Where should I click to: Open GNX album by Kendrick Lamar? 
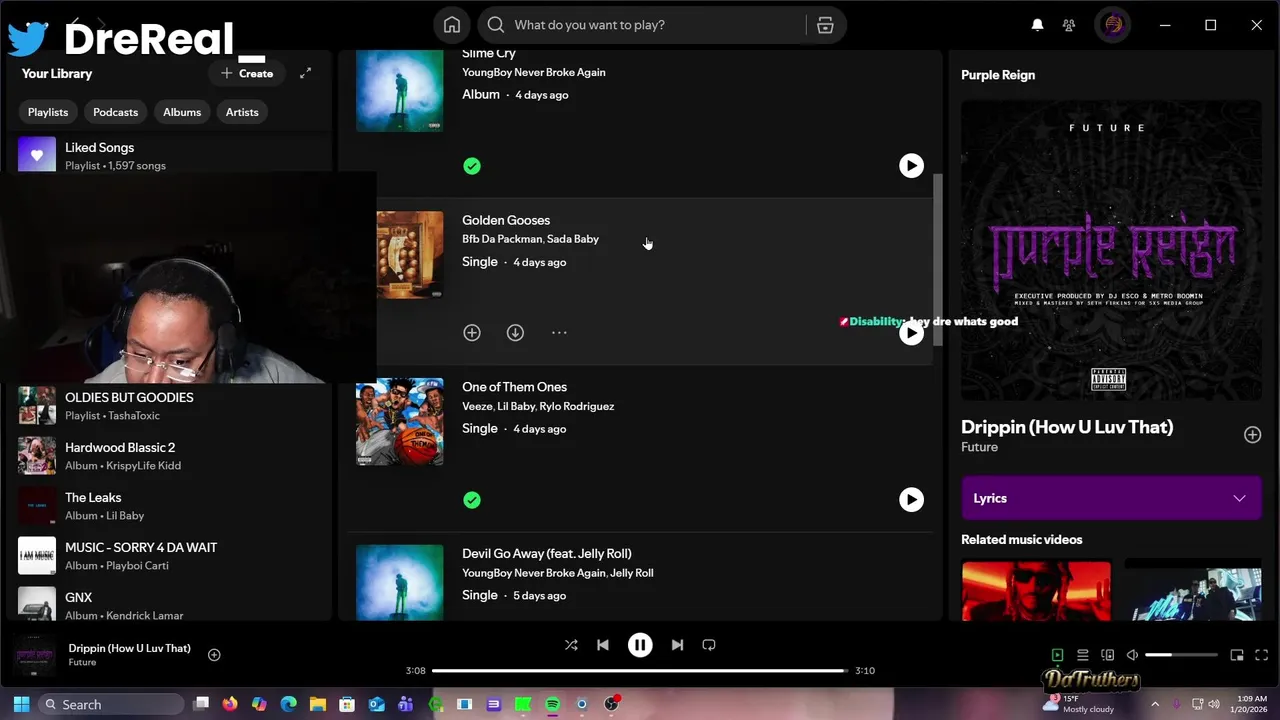click(x=170, y=604)
